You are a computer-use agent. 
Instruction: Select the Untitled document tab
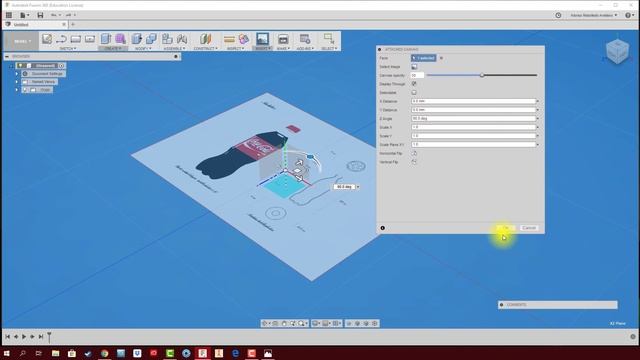(x=21, y=24)
